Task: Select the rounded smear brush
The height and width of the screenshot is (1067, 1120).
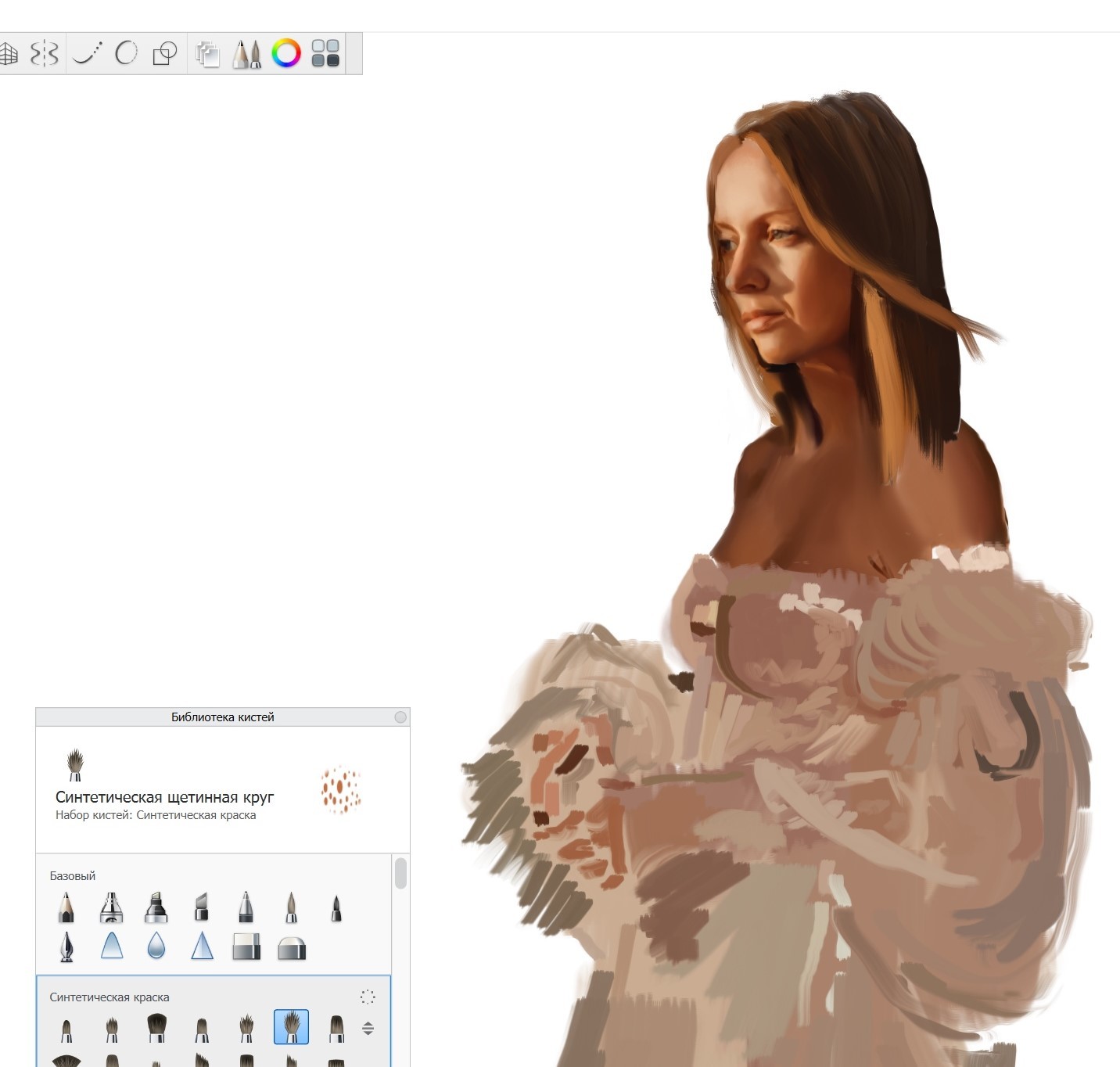Action: pyautogui.click(x=112, y=945)
